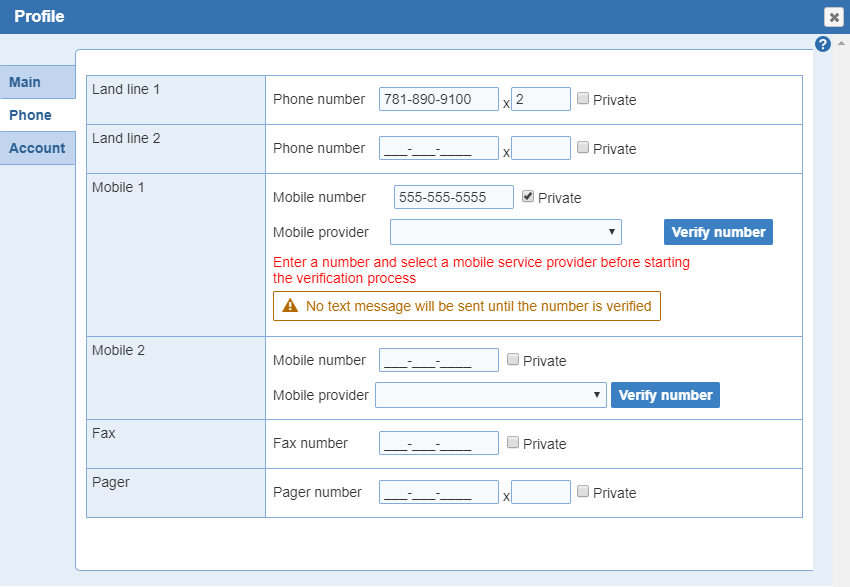The image size is (850, 587).
Task: Click the Fax number input field
Action: (x=439, y=443)
